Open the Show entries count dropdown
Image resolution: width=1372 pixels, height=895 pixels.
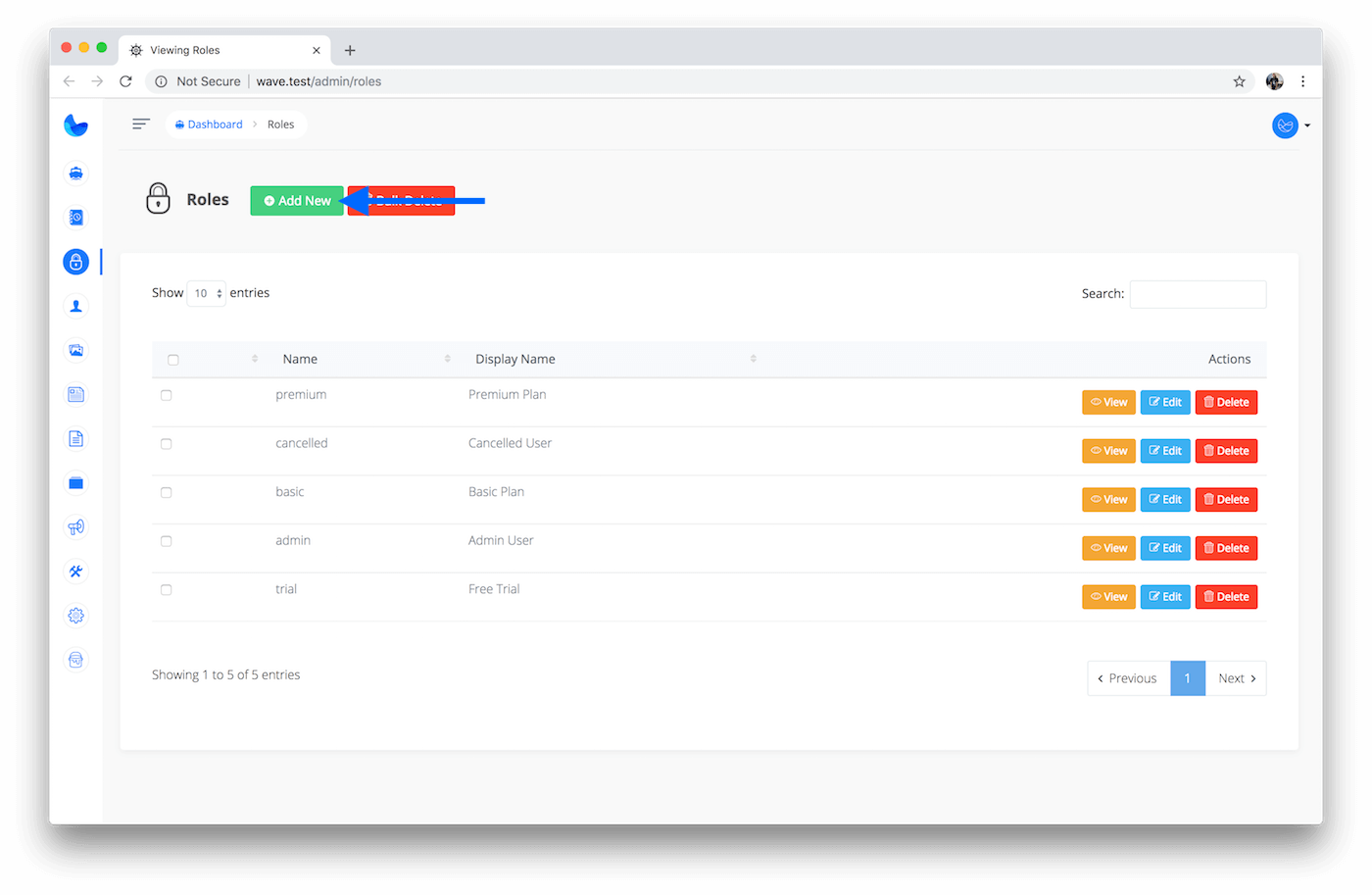click(x=206, y=293)
